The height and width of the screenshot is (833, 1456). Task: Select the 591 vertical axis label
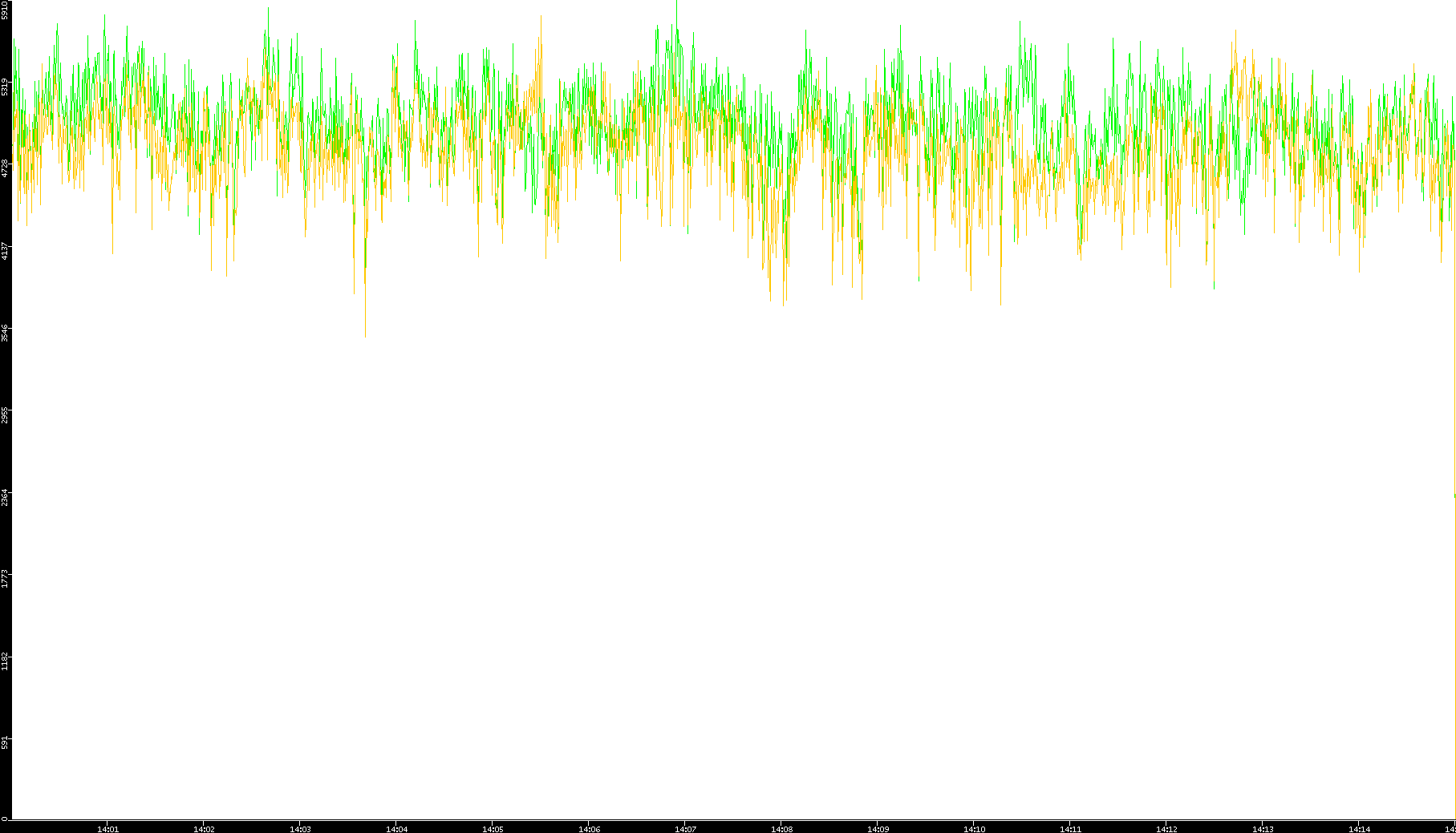tap(5, 742)
